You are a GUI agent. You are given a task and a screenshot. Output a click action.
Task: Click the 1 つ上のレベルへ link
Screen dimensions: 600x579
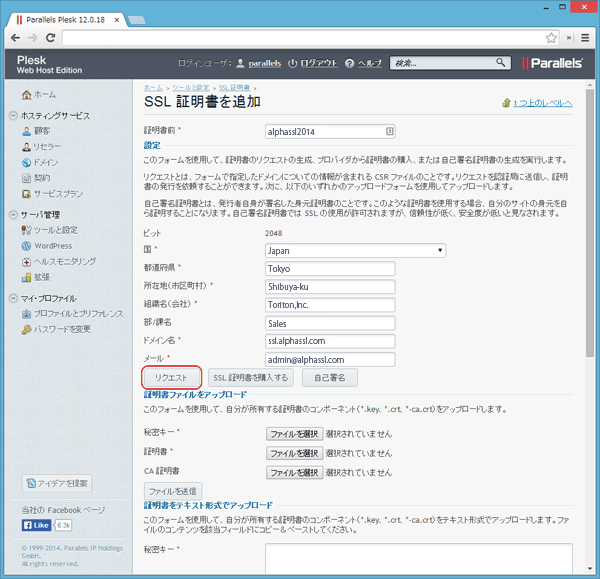point(543,103)
